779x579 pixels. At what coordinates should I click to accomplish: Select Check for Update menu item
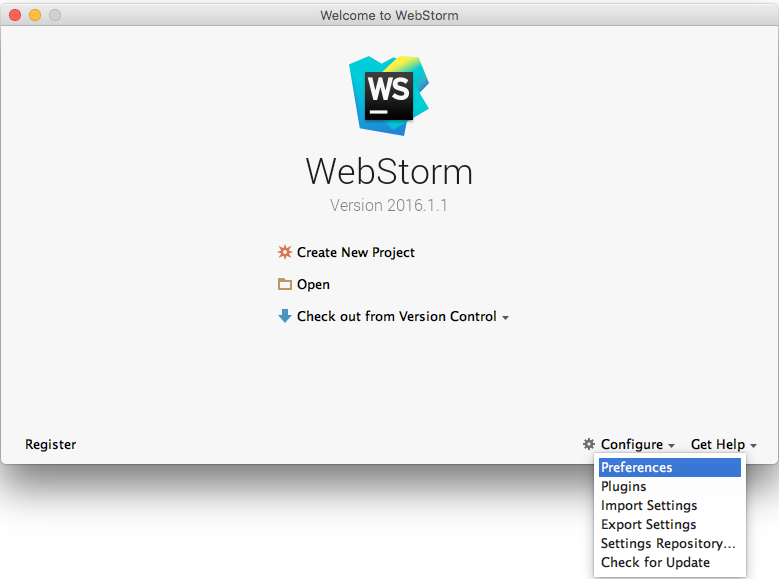(655, 562)
